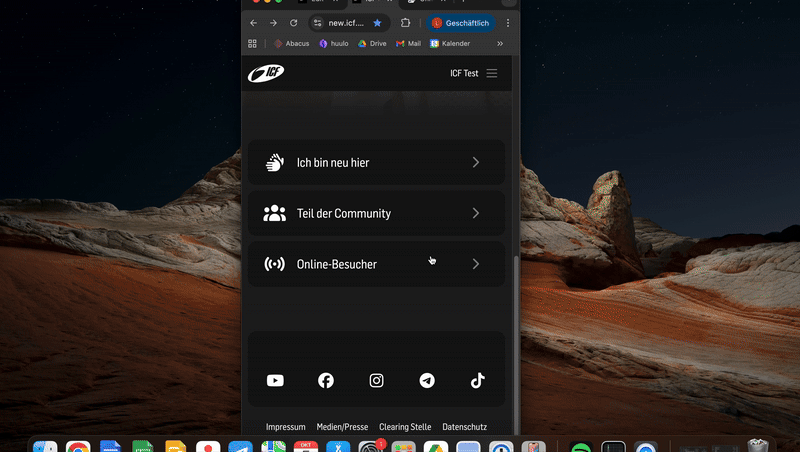Image resolution: width=800 pixels, height=452 pixels.
Task: Open the 'Ich bin neu hier' card
Action: pos(377,162)
